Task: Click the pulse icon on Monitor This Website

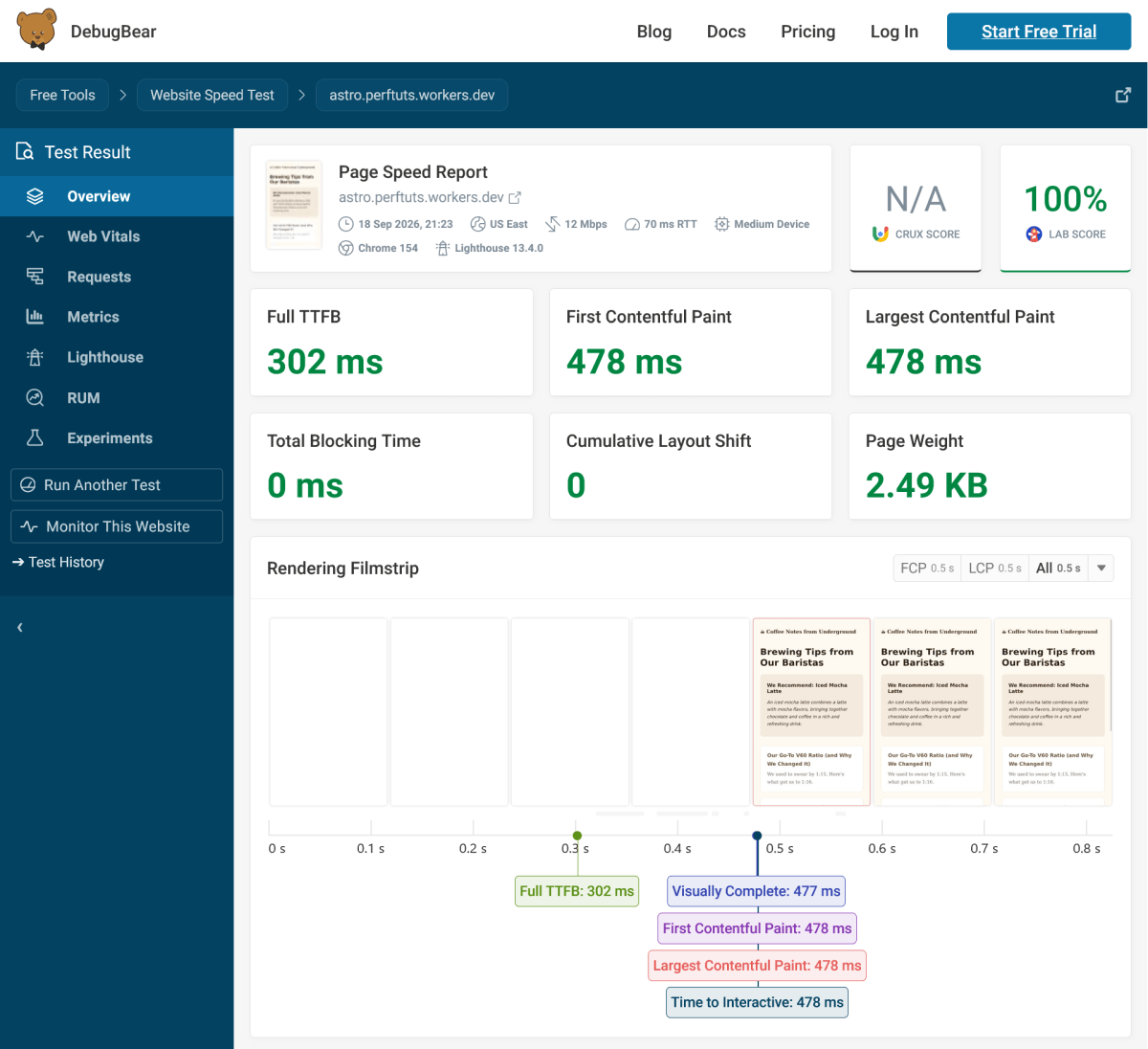Action: 30,526
